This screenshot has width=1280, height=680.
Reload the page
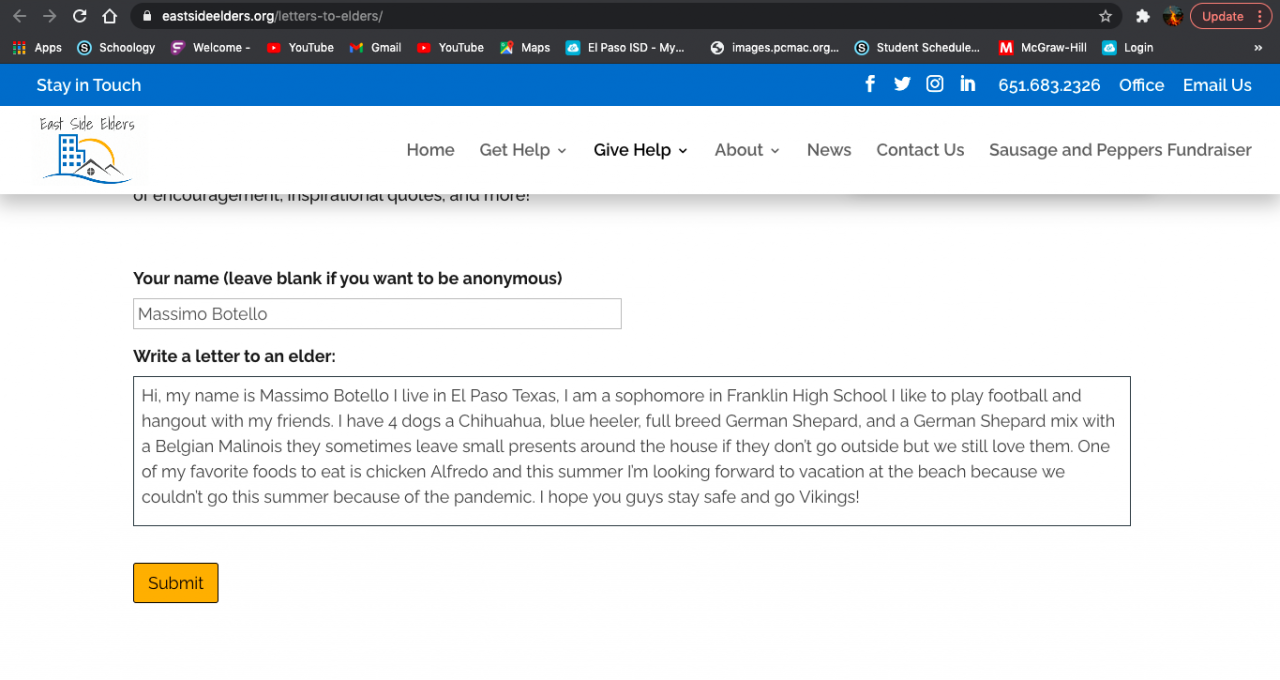click(80, 16)
